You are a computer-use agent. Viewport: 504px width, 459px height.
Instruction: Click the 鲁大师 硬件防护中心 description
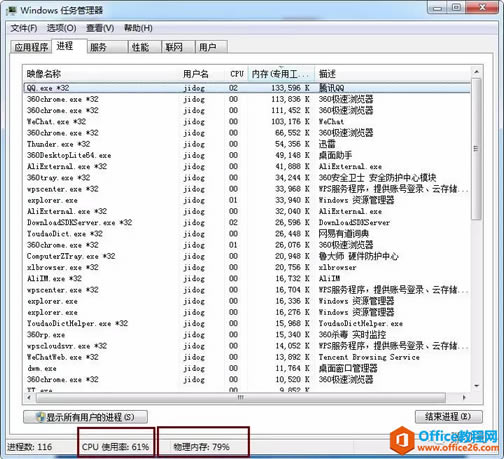point(358,256)
